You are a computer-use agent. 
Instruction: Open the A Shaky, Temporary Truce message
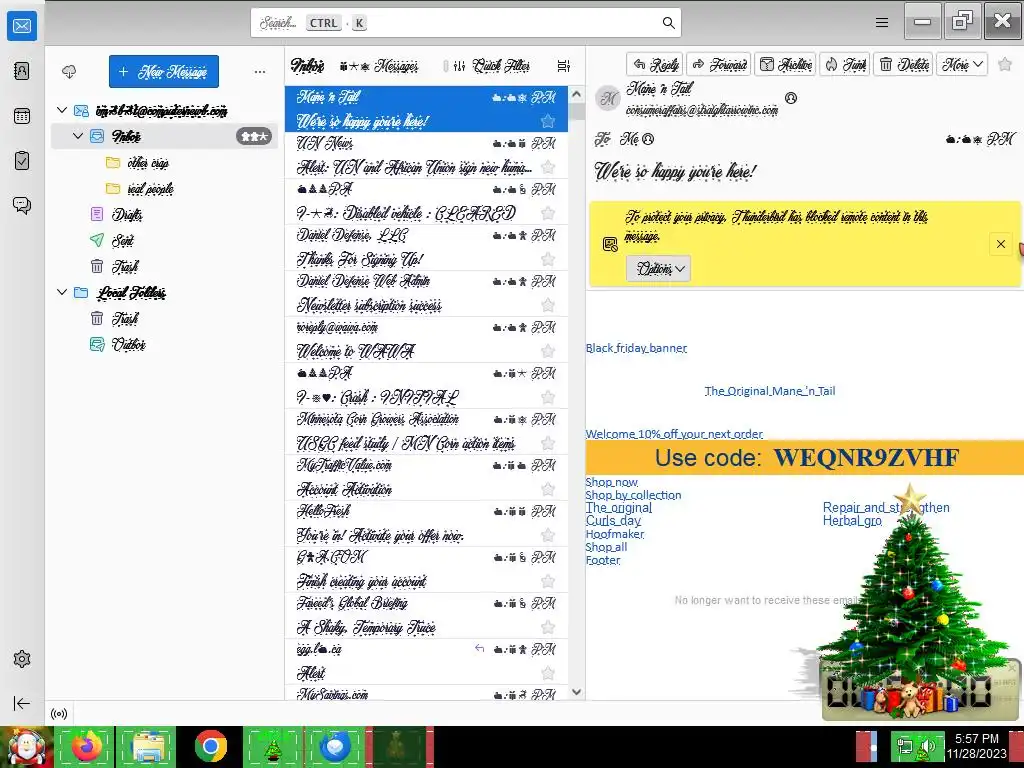pos(426,616)
